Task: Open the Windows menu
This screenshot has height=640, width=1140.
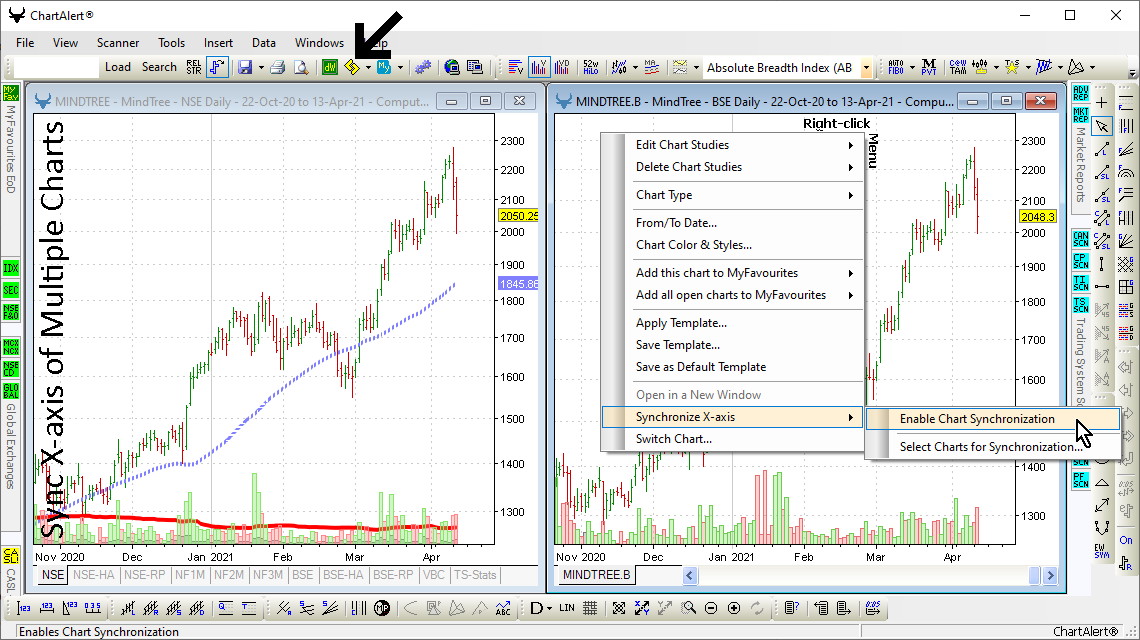Action: pyautogui.click(x=319, y=43)
